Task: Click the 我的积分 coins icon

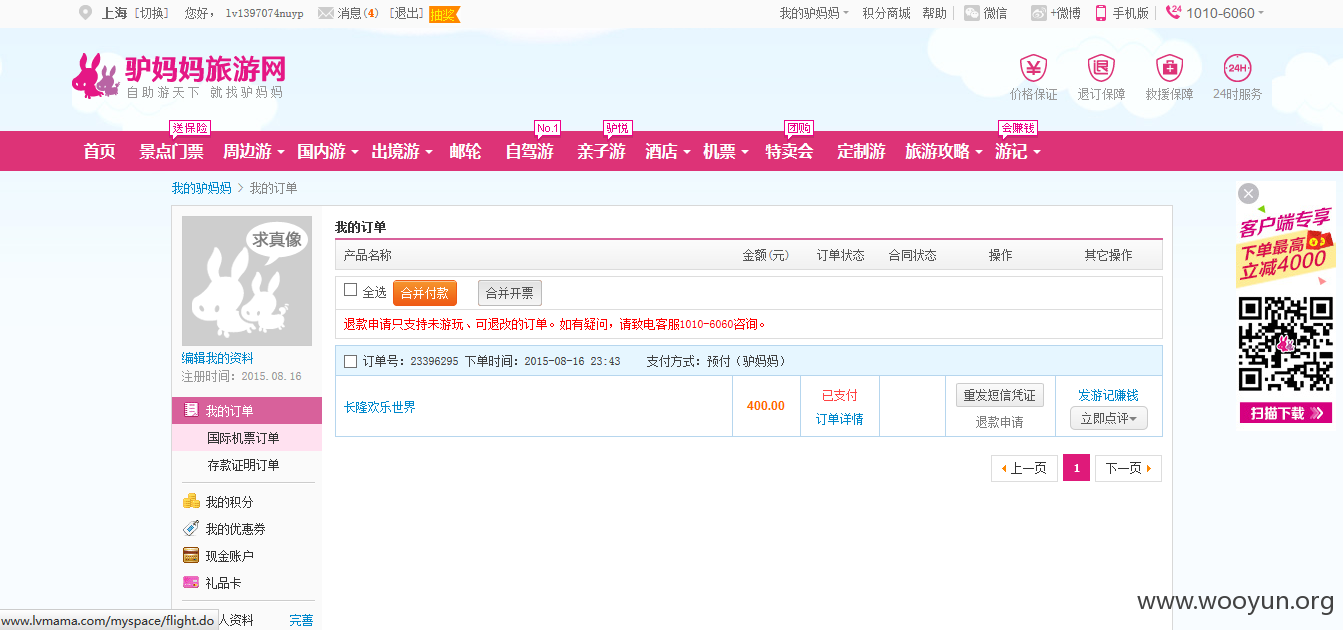Action: [191, 501]
